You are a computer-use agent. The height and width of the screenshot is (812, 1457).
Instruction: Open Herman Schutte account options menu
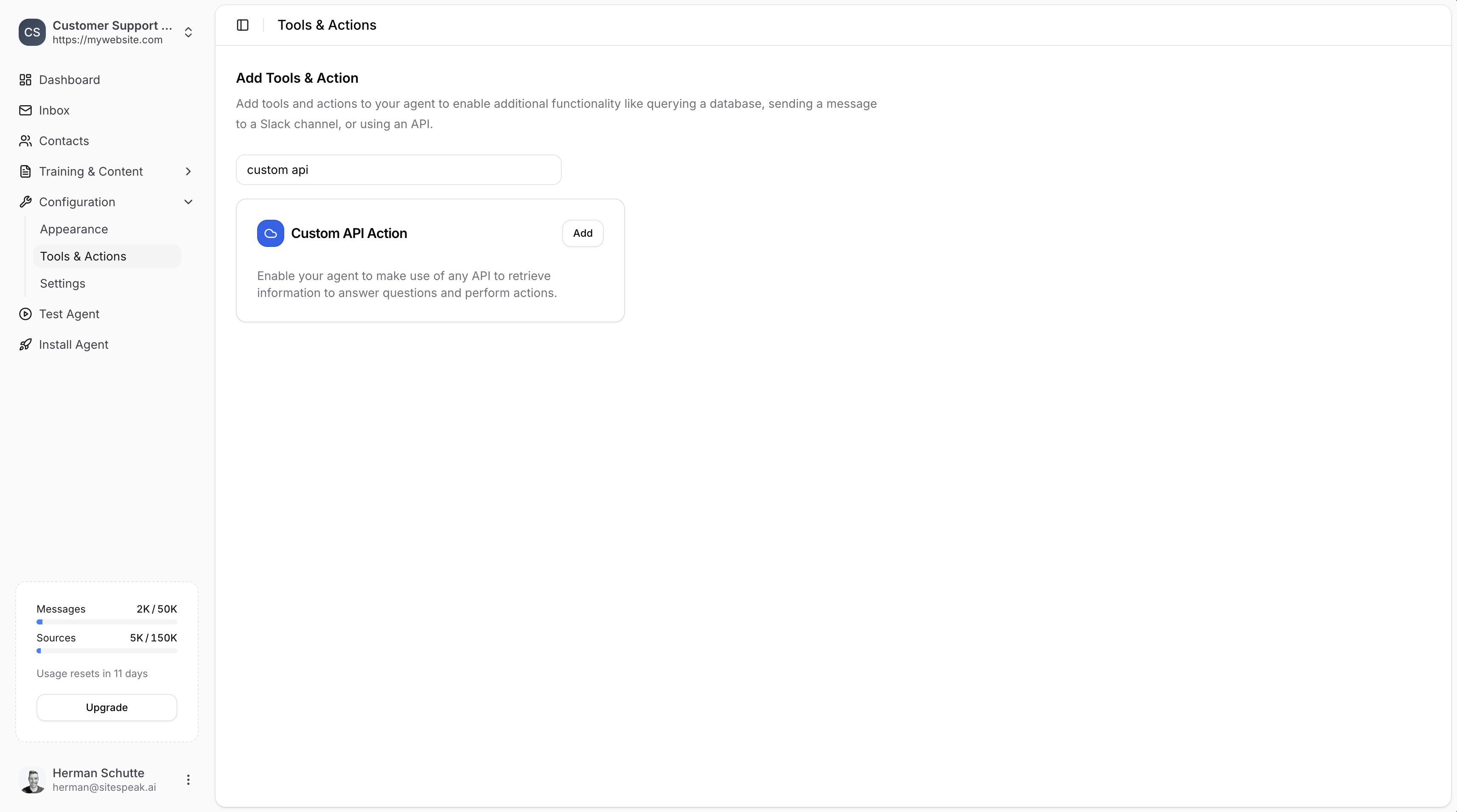click(x=188, y=779)
